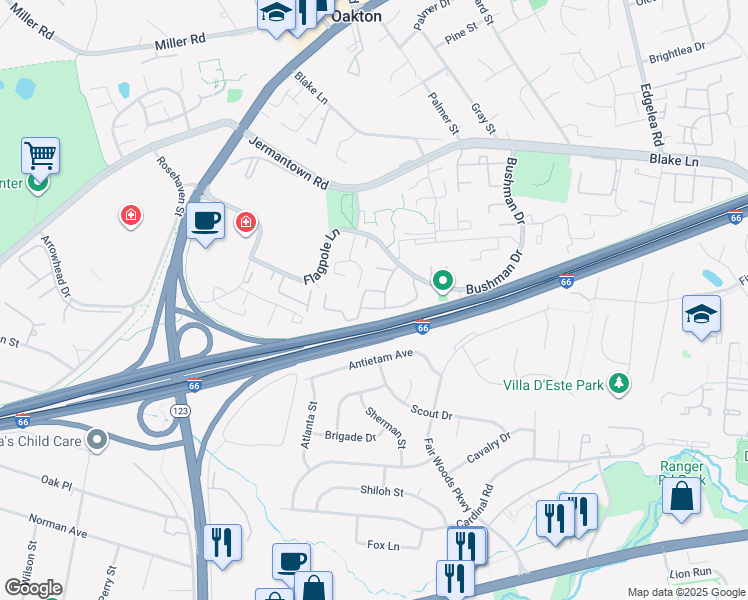Select the green location pin on Bushman Dr
The width and height of the screenshot is (748, 600).
[443, 281]
